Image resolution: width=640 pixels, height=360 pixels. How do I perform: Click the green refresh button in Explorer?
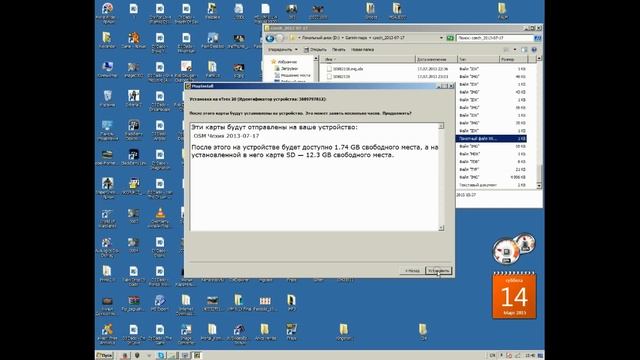pyautogui.click(x=450, y=38)
